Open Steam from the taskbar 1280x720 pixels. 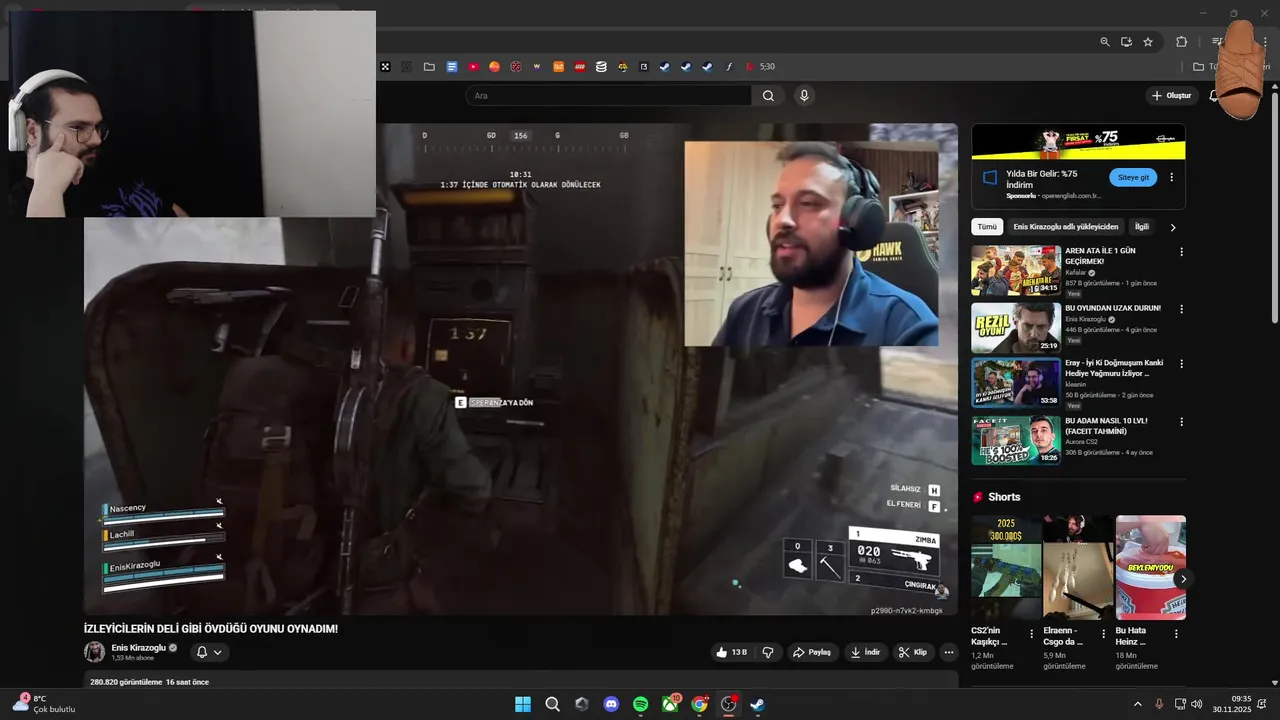[758, 704]
